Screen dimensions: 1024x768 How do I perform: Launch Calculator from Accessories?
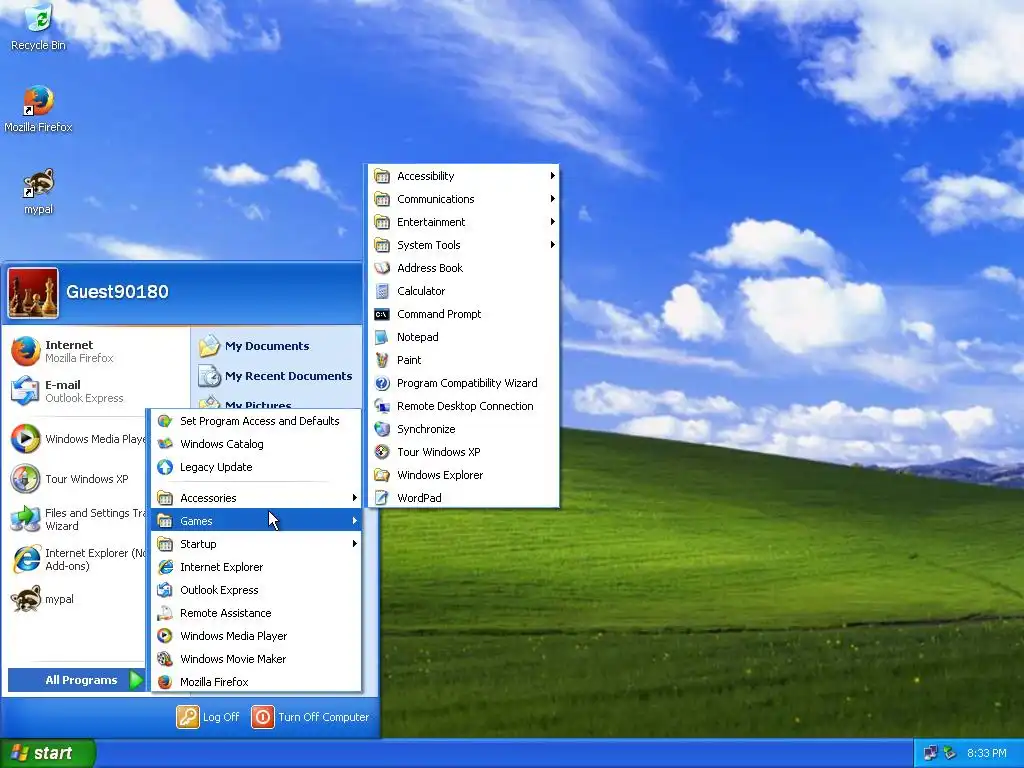coord(464,291)
